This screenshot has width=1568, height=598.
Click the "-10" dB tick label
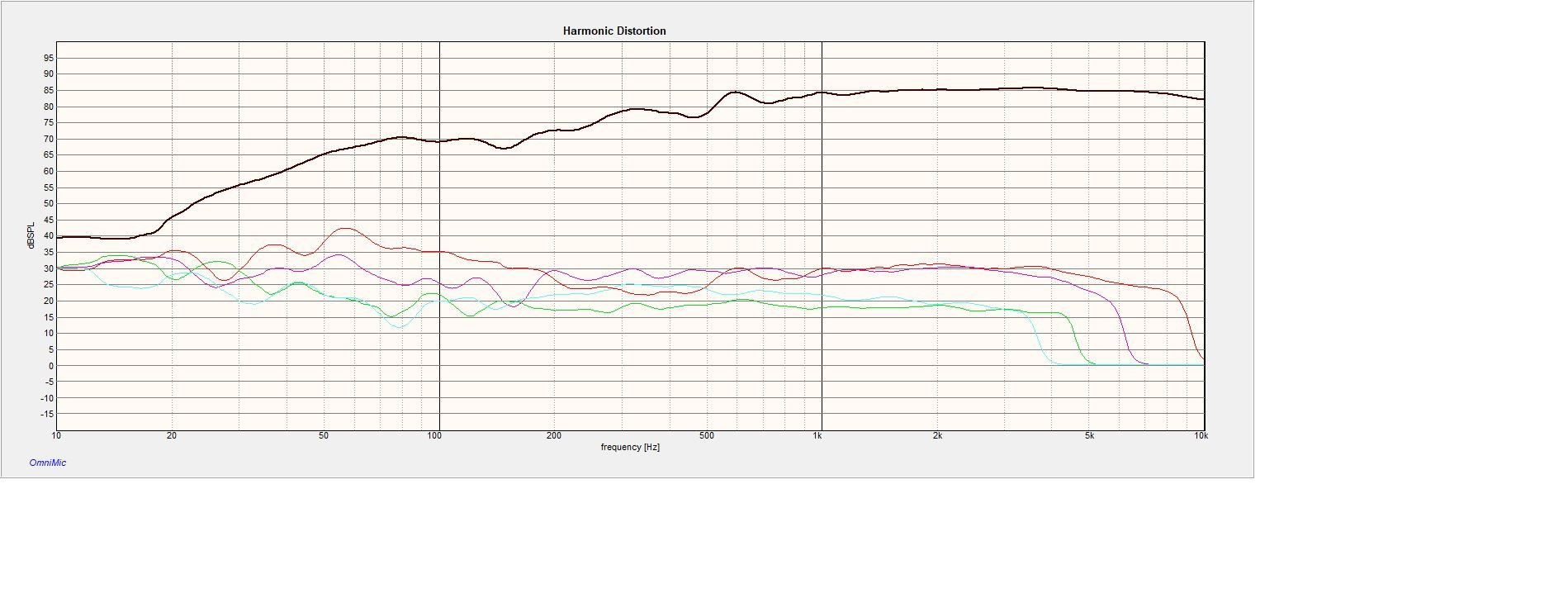coord(47,398)
